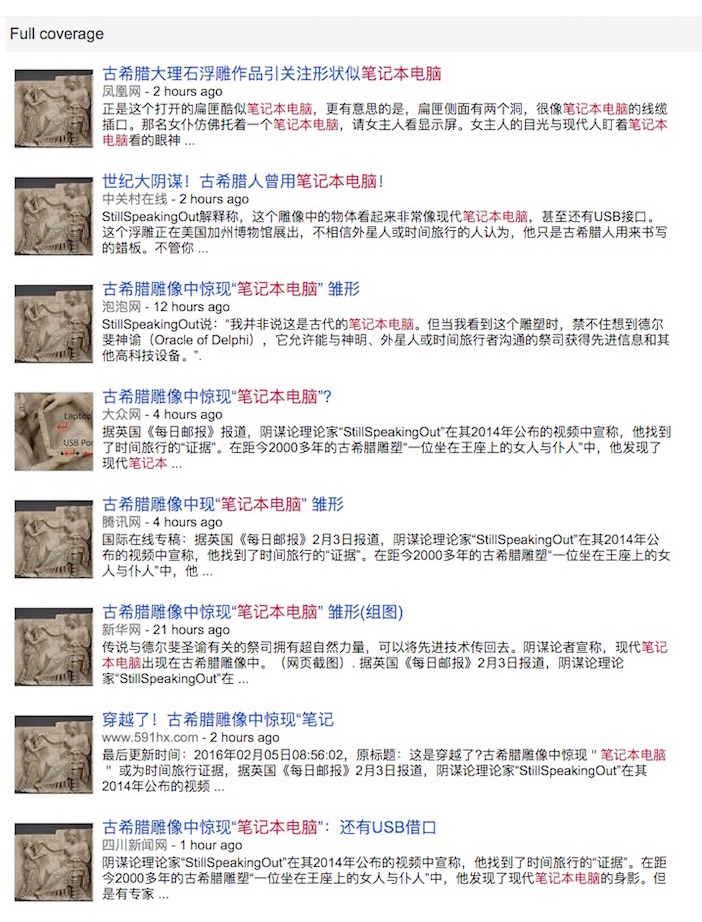This screenshot has height=922, width=702.
Task: Click thumbnail beside the 四川新闻网 article
Action: [x=54, y=862]
